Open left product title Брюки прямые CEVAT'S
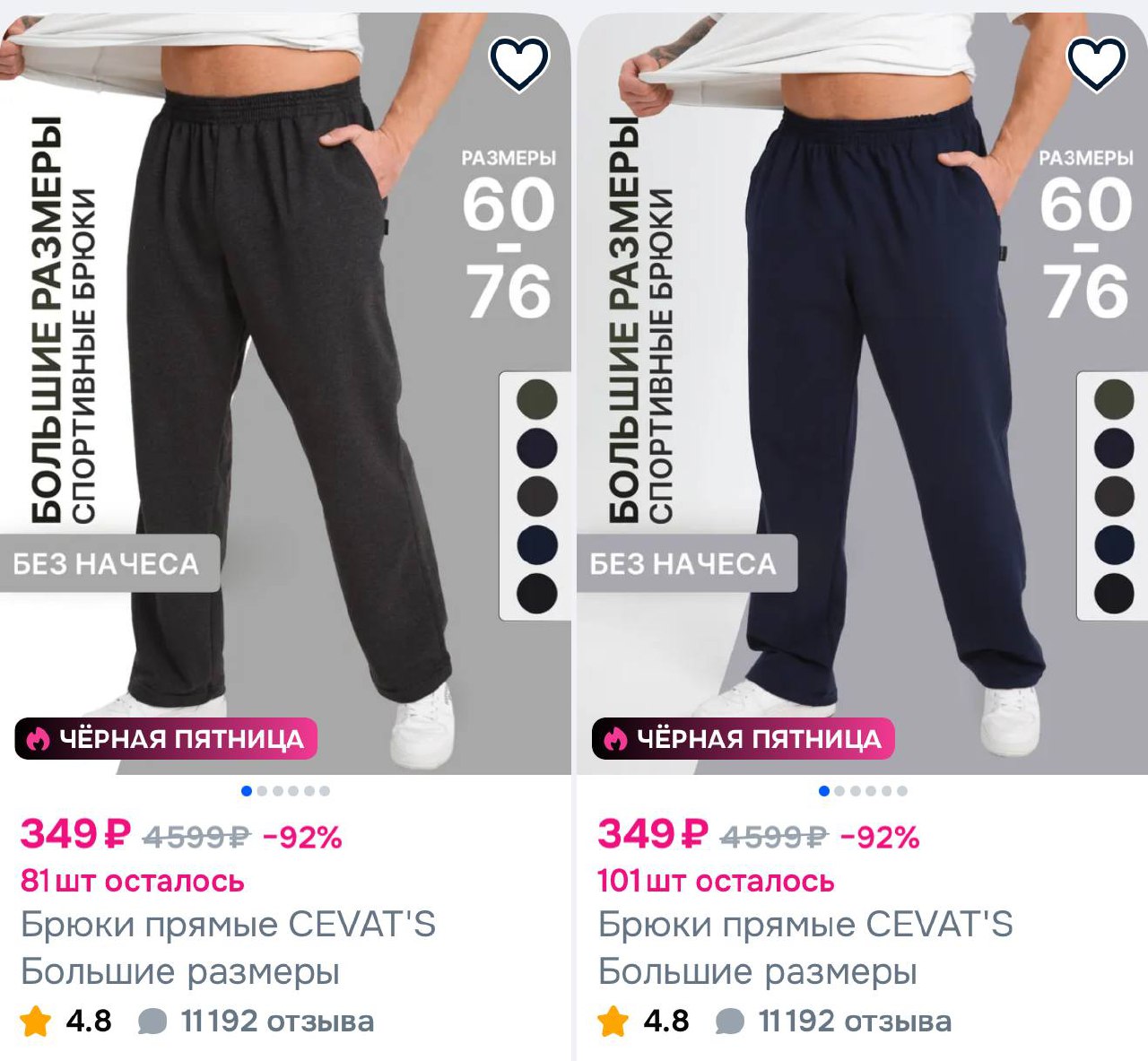The width and height of the screenshot is (1148, 1061). coord(228,924)
